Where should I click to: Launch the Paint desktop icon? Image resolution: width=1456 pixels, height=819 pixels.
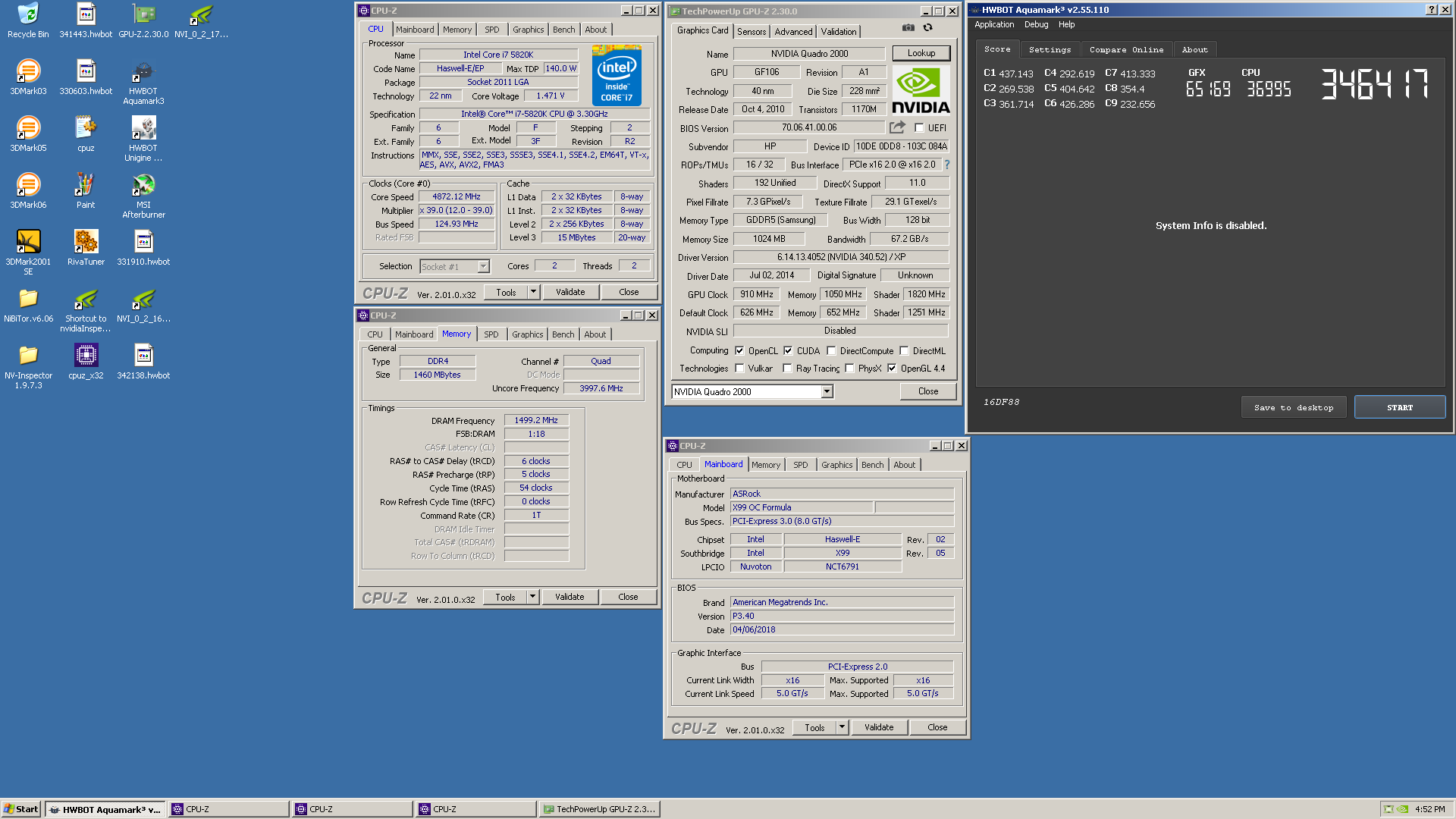[x=86, y=191]
